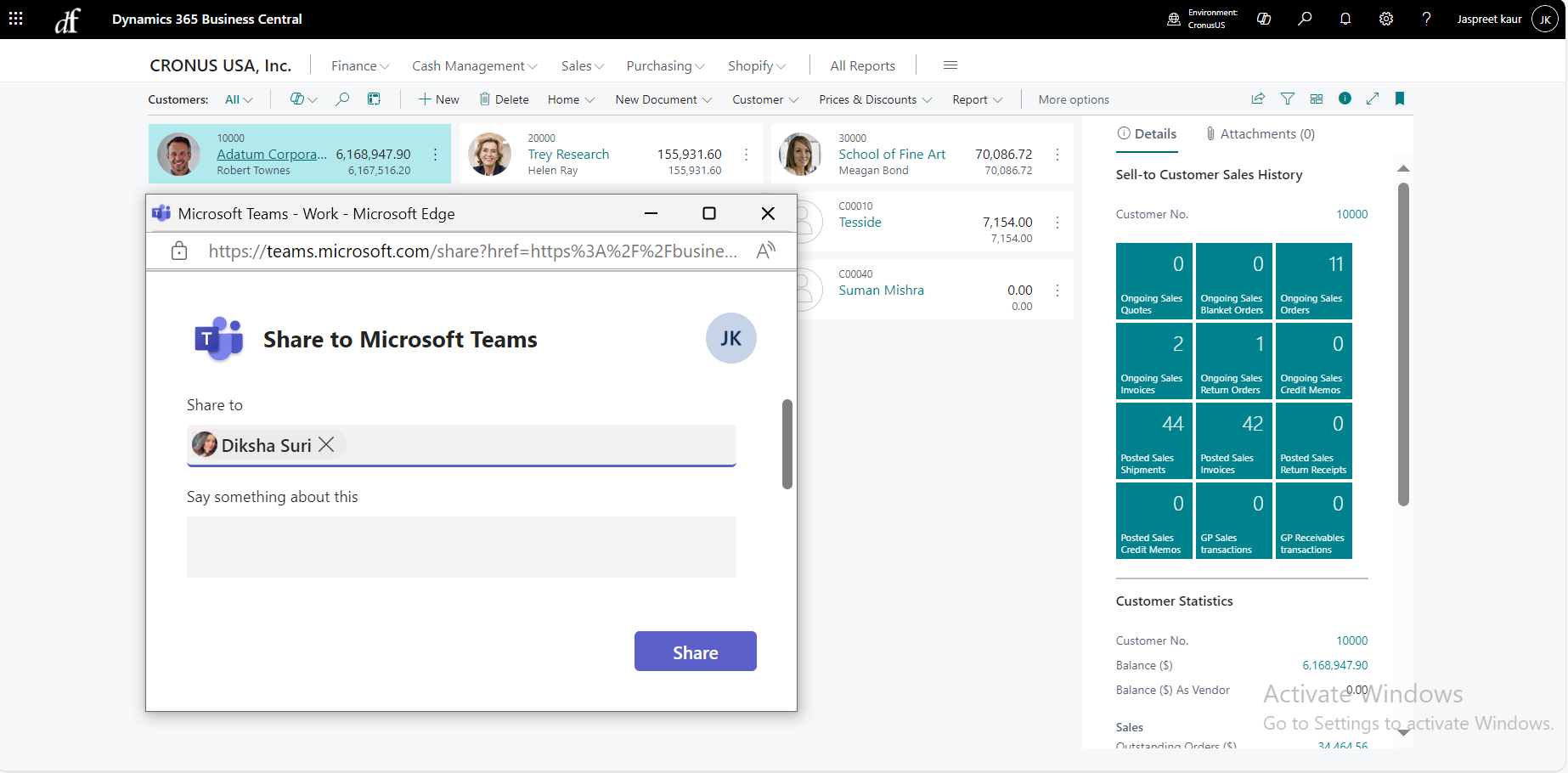Click the 'Say something about this' text box
Image resolution: width=1568 pixels, height=773 pixels.
(461, 547)
